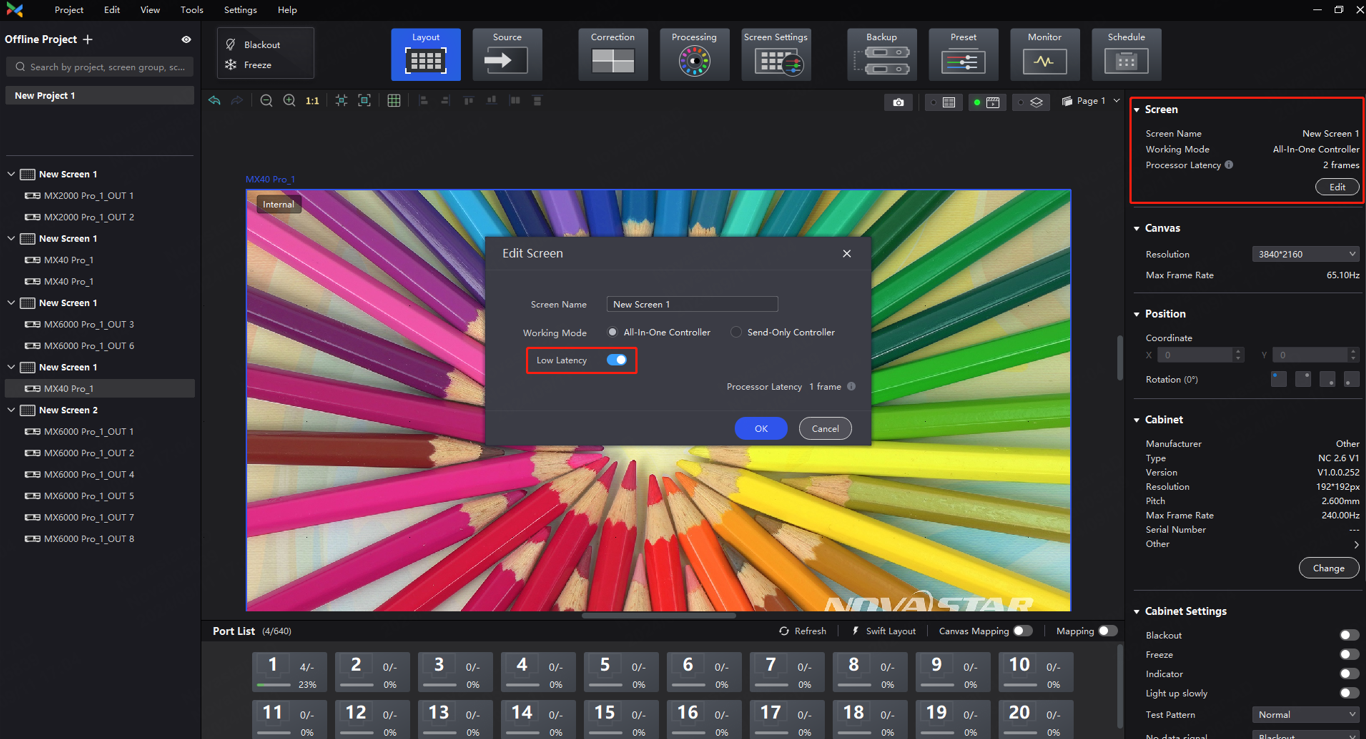Collapse the Canvas section
This screenshot has height=739, width=1366.
coord(1137,228)
